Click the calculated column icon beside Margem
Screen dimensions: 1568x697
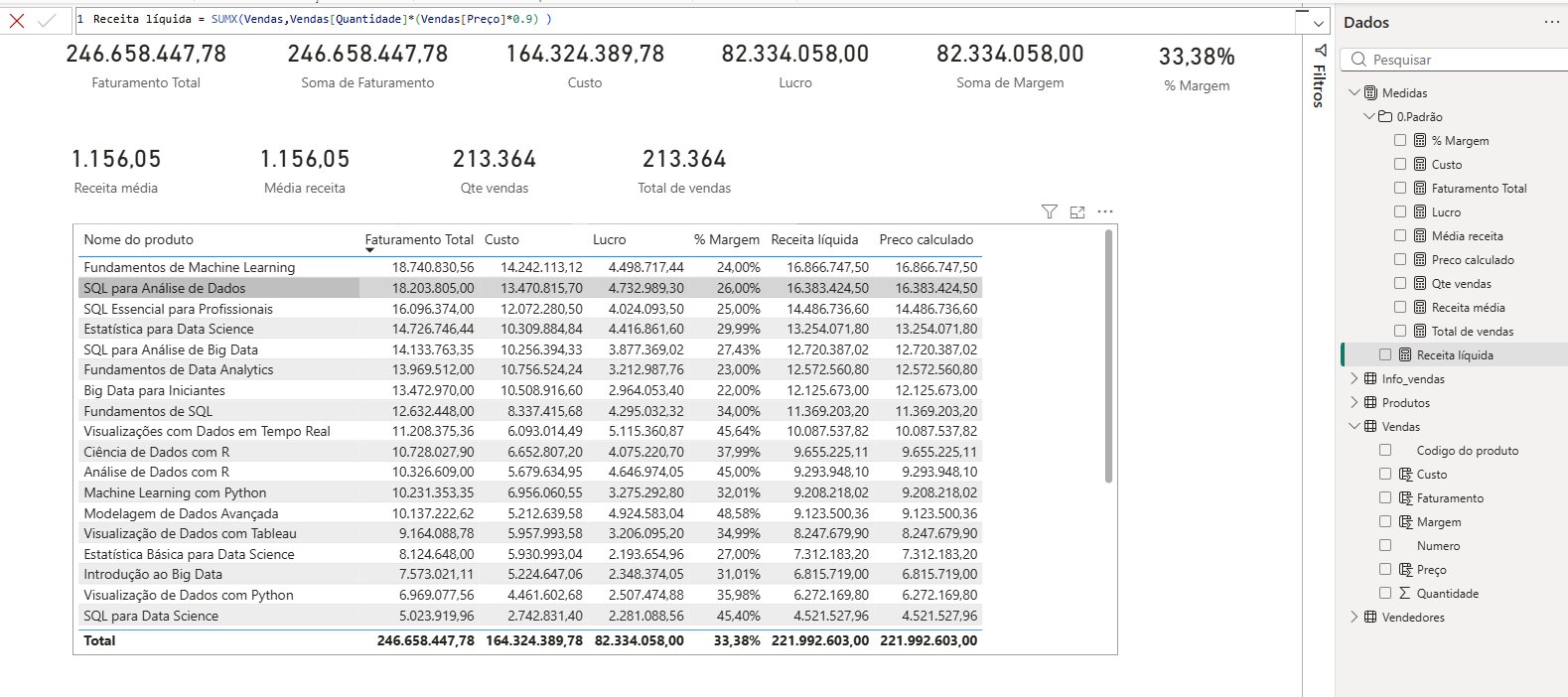(x=1406, y=521)
